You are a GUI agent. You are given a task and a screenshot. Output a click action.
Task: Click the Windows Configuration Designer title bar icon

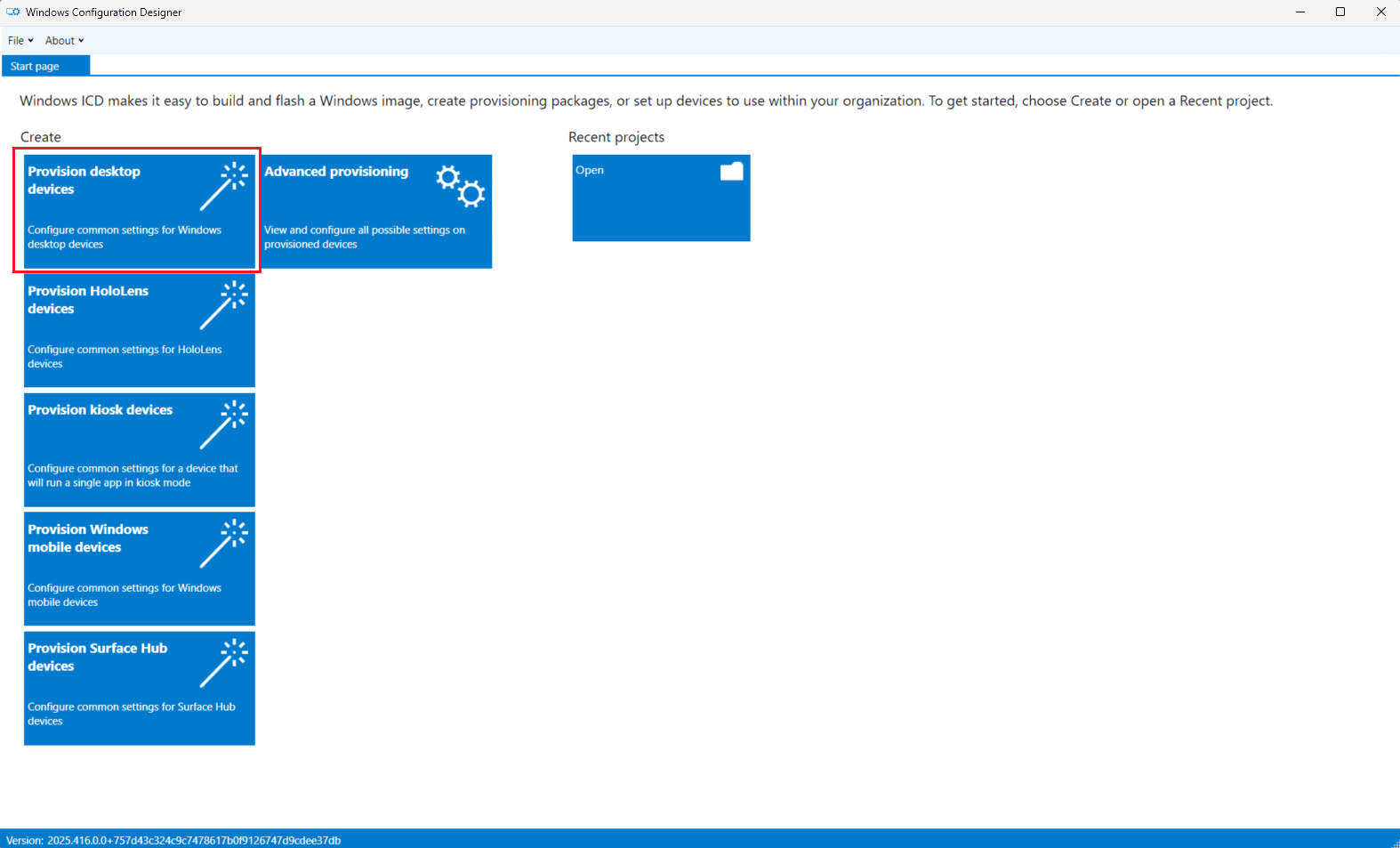pyautogui.click(x=13, y=12)
